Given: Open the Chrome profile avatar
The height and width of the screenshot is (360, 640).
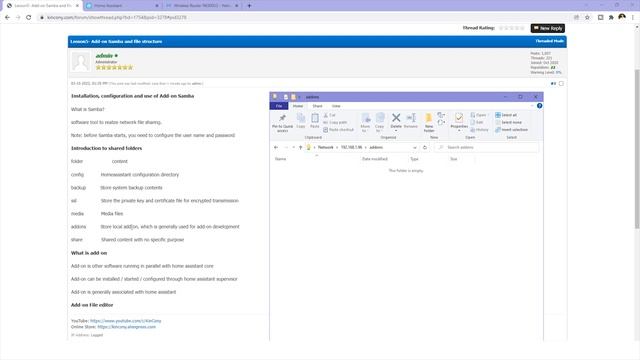Looking at the screenshot, I should (x=622, y=17).
